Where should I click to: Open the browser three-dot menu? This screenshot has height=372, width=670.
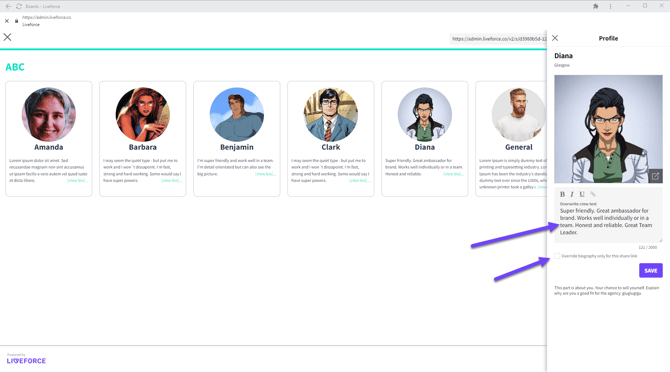pos(610,6)
